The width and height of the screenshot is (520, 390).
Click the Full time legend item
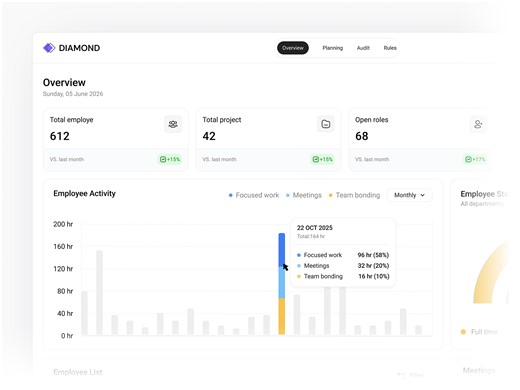point(479,332)
